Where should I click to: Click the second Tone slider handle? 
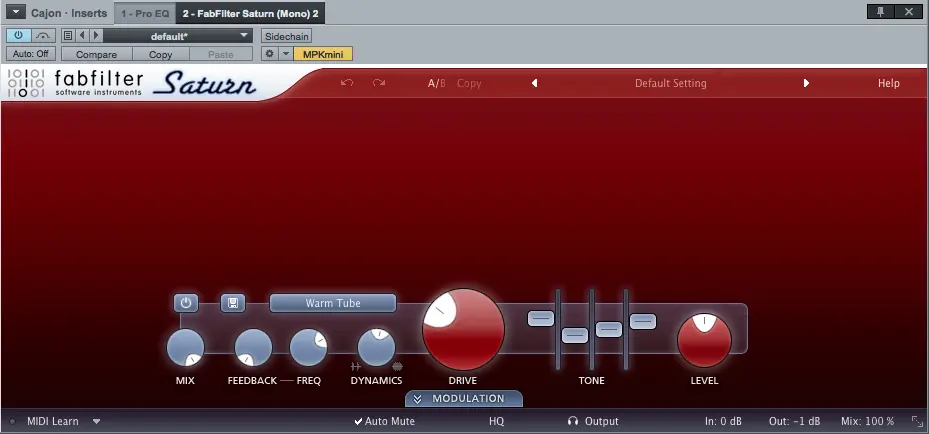click(x=575, y=336)
